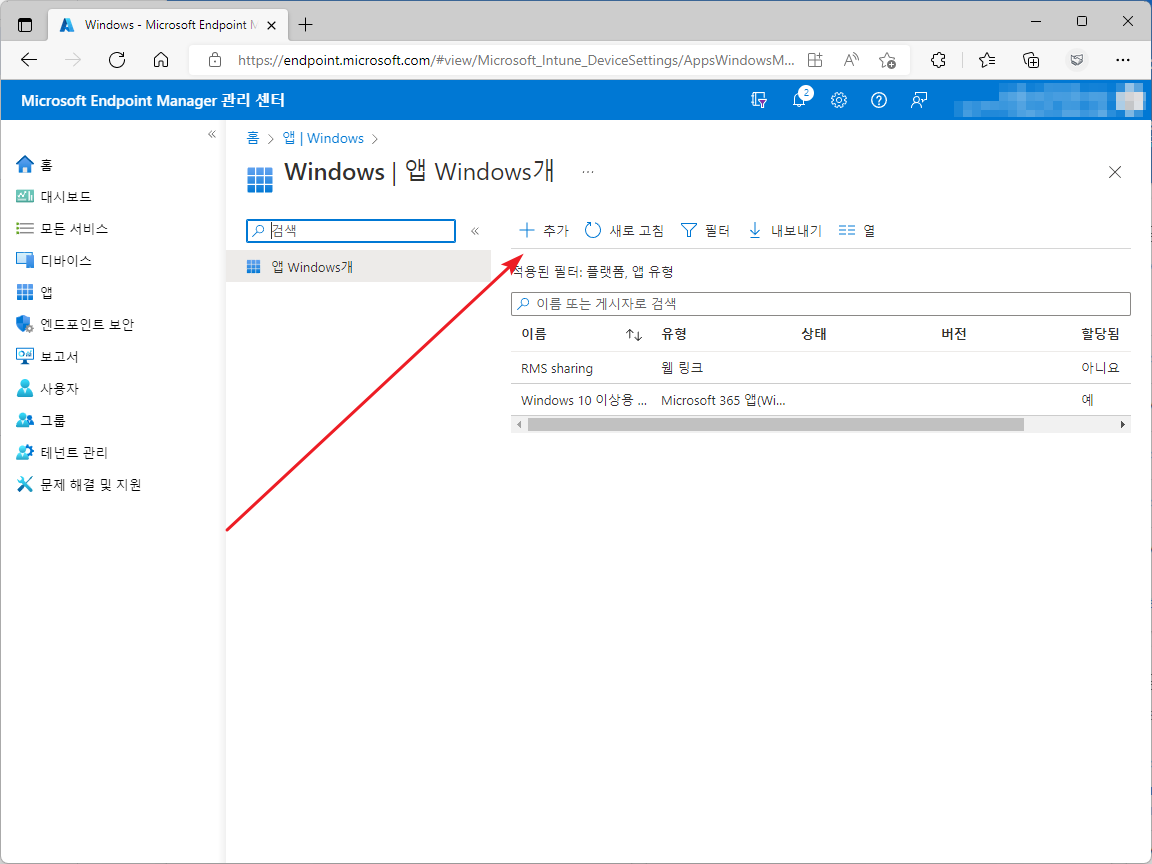This screenshot has height=864, width=1152.
Task: Open portal settings gear icon
Action: (x=839, y=100)
